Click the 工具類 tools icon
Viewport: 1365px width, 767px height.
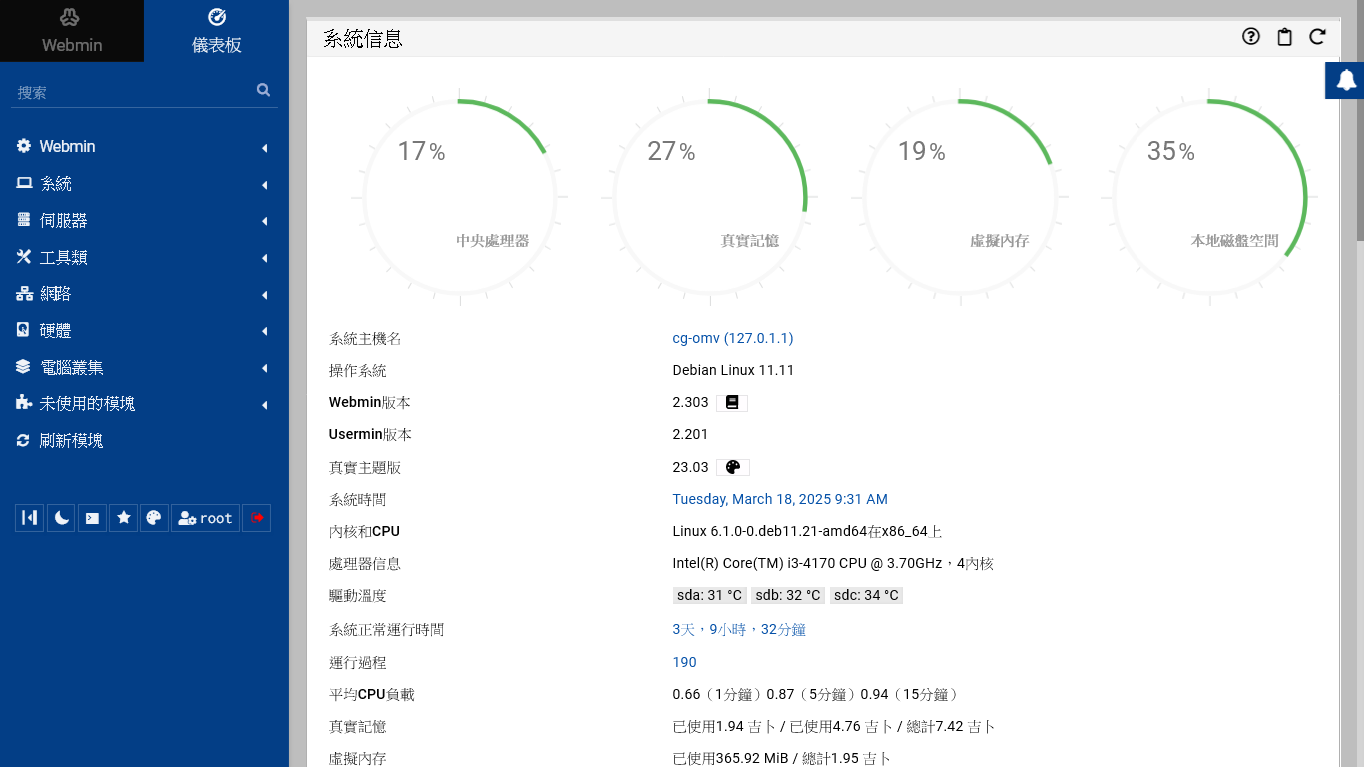[x=24, y=257]
